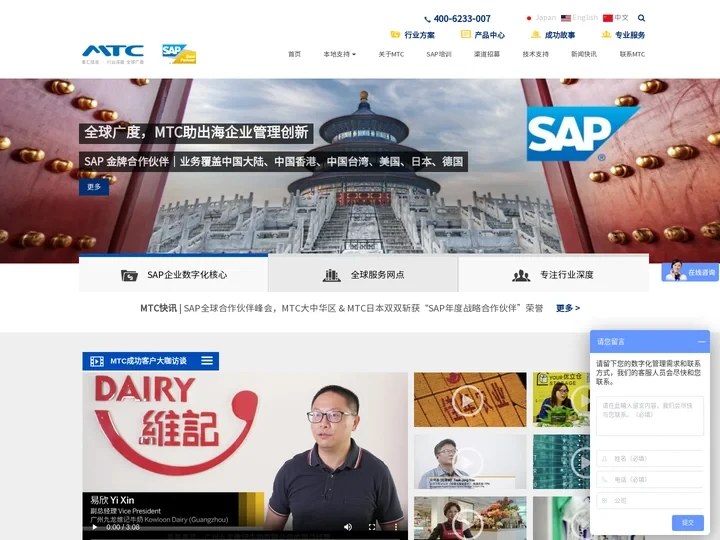Select the 专注行业深度 tab
The width and height of the screenshot is (720, 540).
553,274
